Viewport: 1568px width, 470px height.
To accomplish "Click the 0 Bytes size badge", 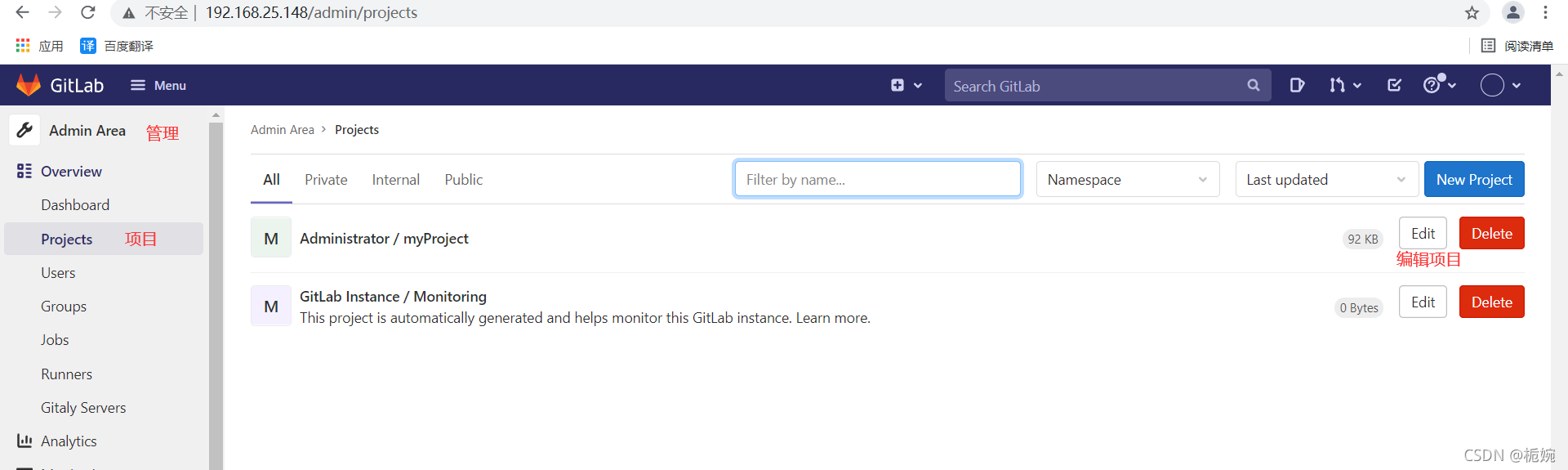I will point(1358,307).
